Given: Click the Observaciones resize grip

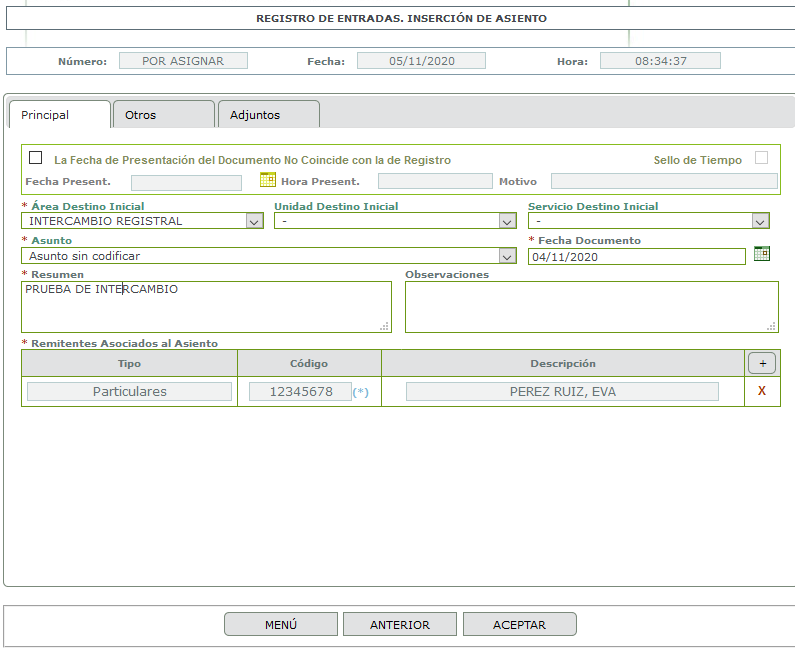Looking at the screenshot, I should click(x=771, y=327).
